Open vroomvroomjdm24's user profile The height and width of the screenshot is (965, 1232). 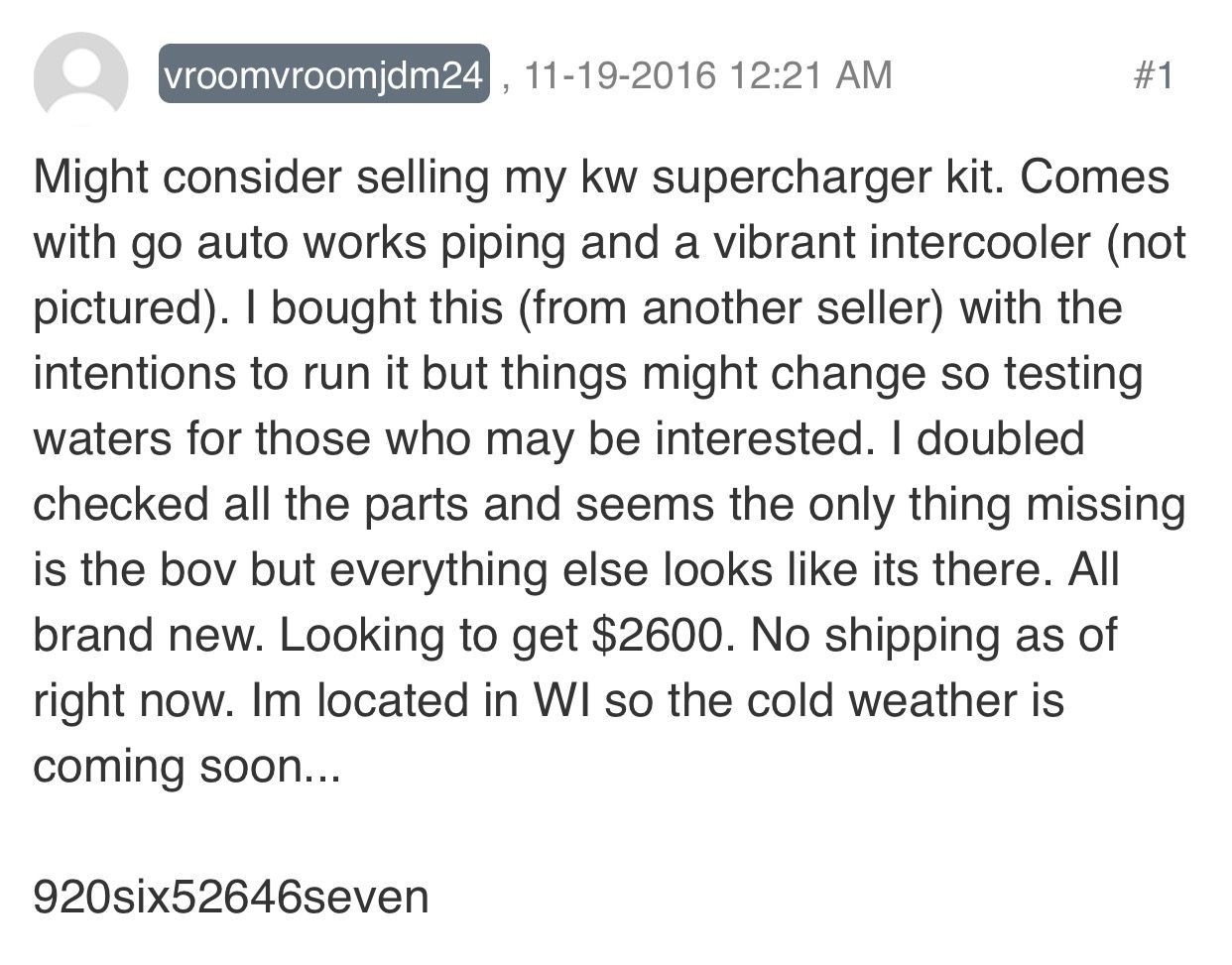324,75
